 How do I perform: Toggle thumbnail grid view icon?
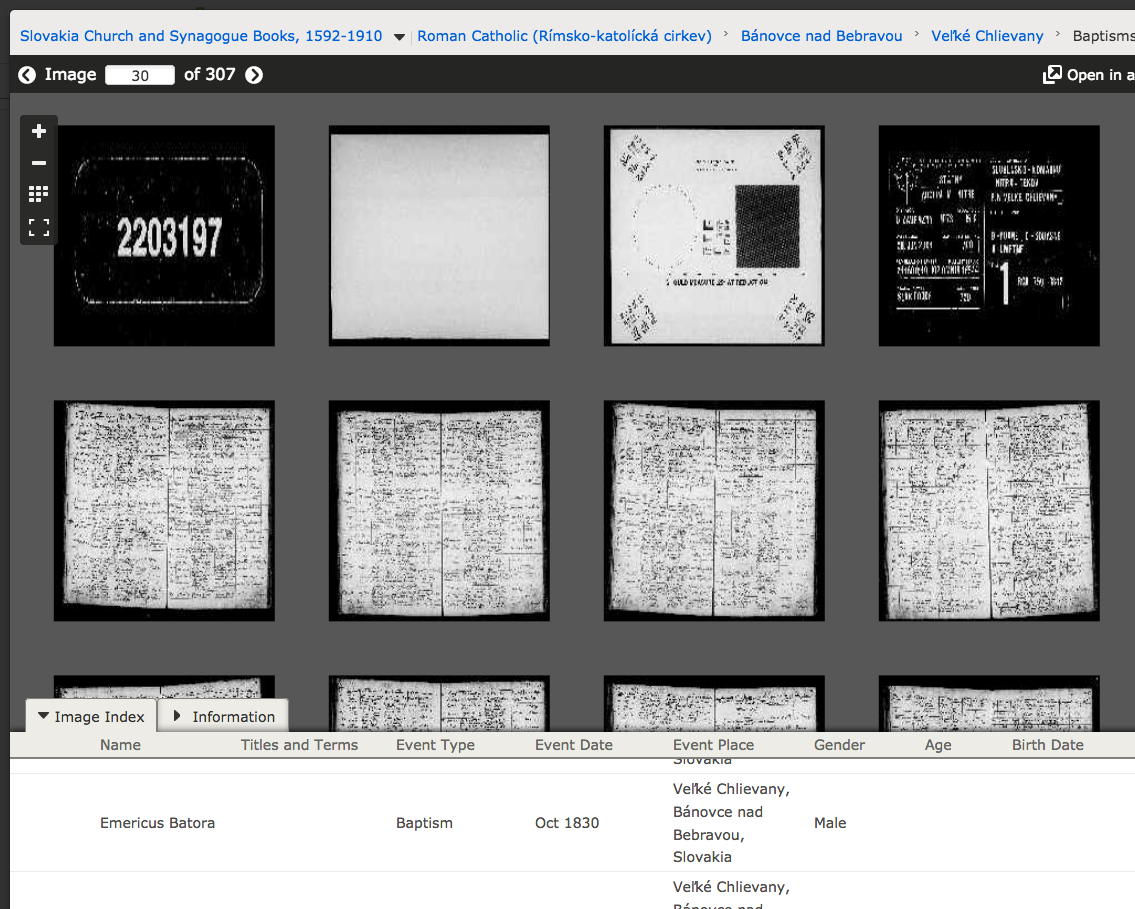[x=39, y=194]
